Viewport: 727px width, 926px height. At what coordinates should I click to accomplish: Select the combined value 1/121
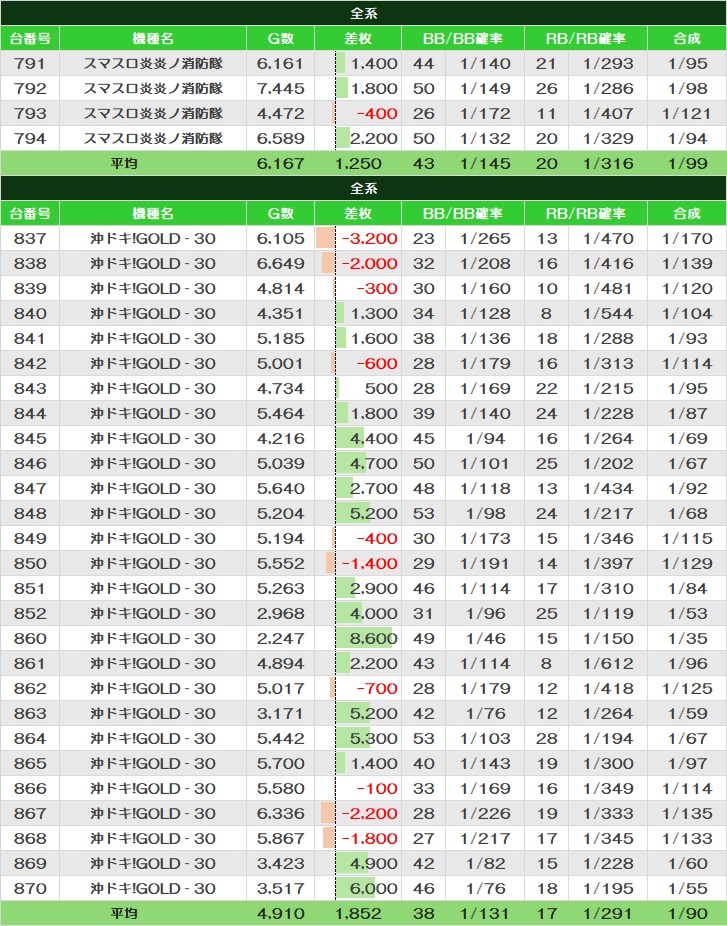pos(687,113)
